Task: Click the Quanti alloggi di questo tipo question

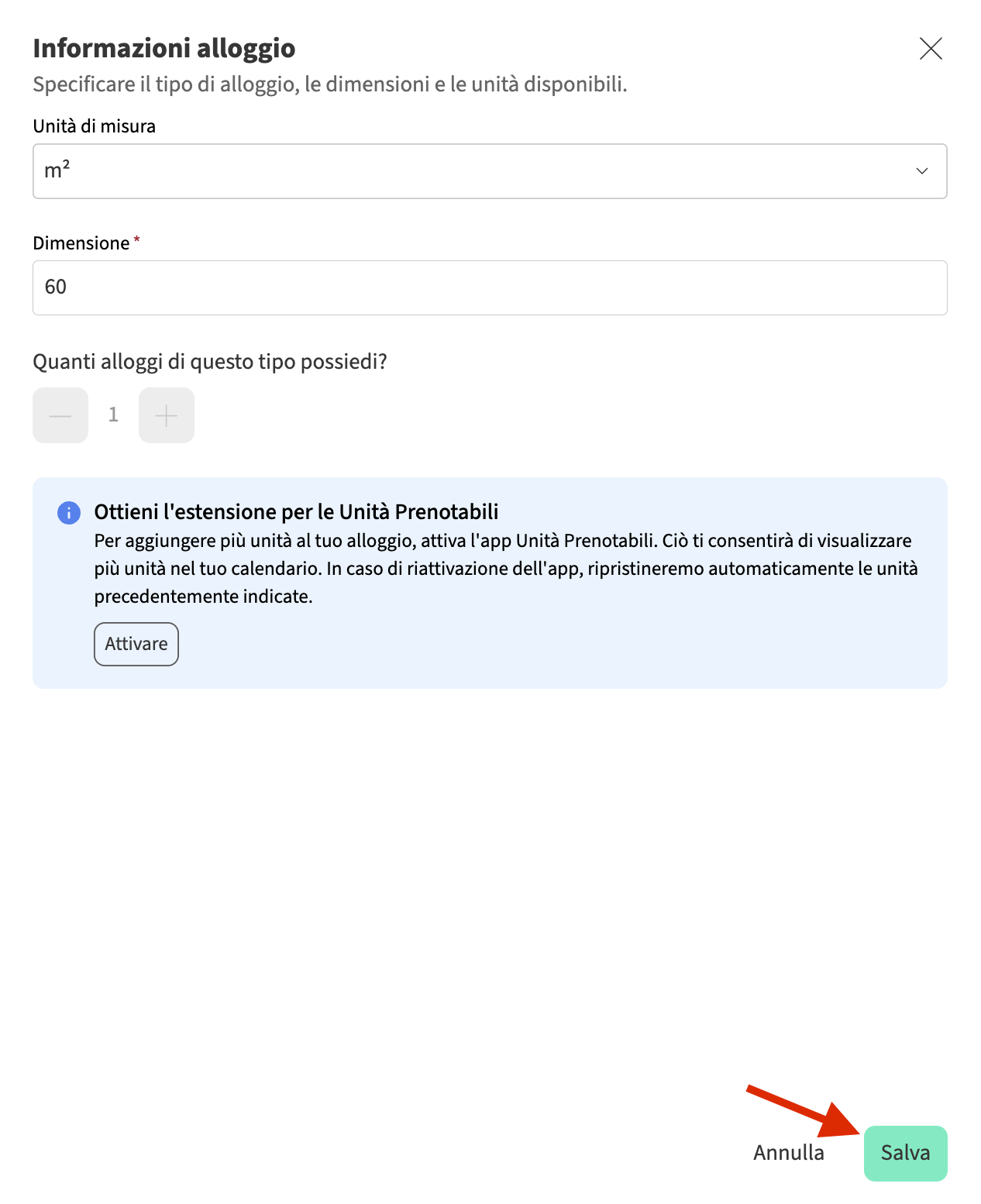Action: 209,362
